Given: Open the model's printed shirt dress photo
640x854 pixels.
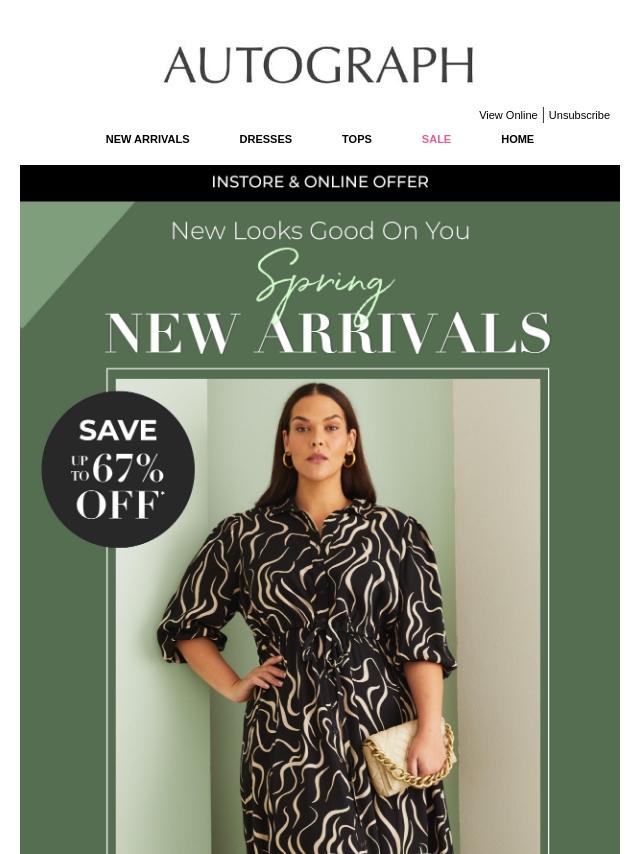Looking at the screenshot, I should [328, 616].
